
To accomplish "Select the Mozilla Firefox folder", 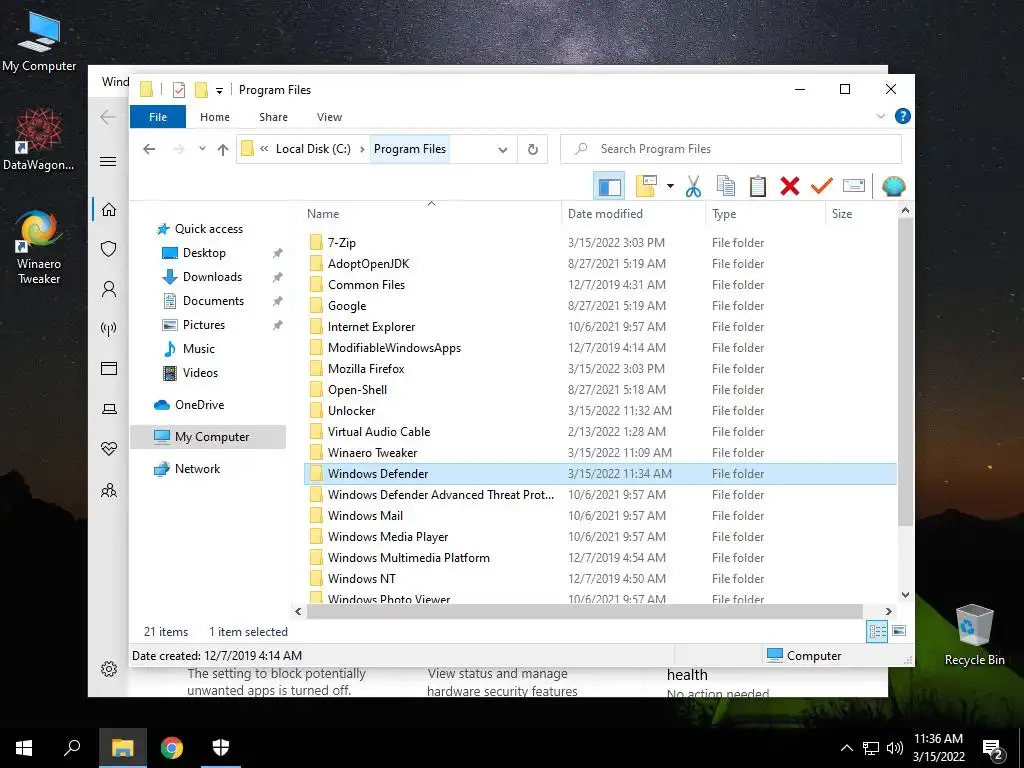I will 366,369.
